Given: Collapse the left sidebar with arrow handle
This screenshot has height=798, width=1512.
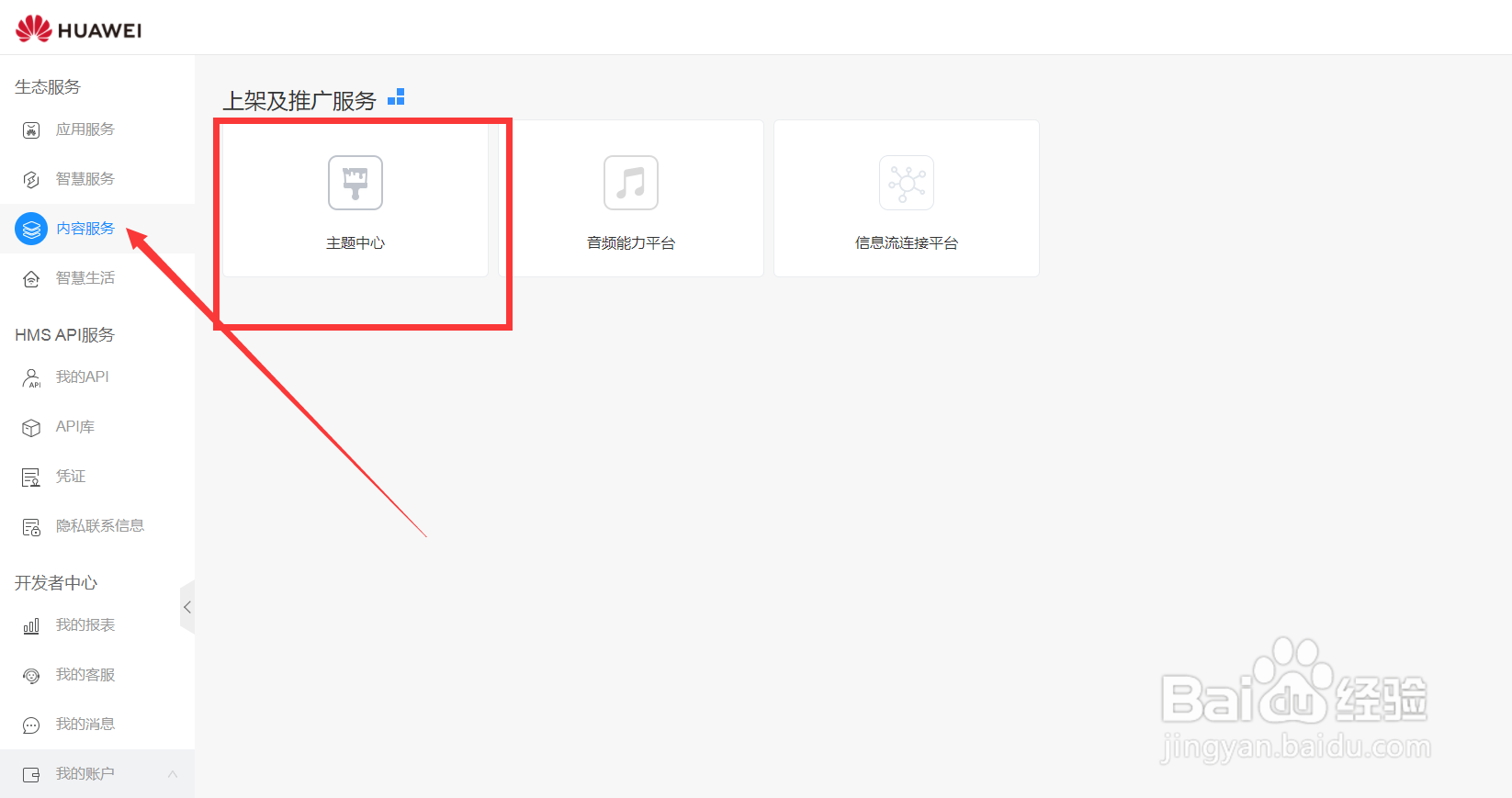Looking at the screenshot, I should (187, 607).
